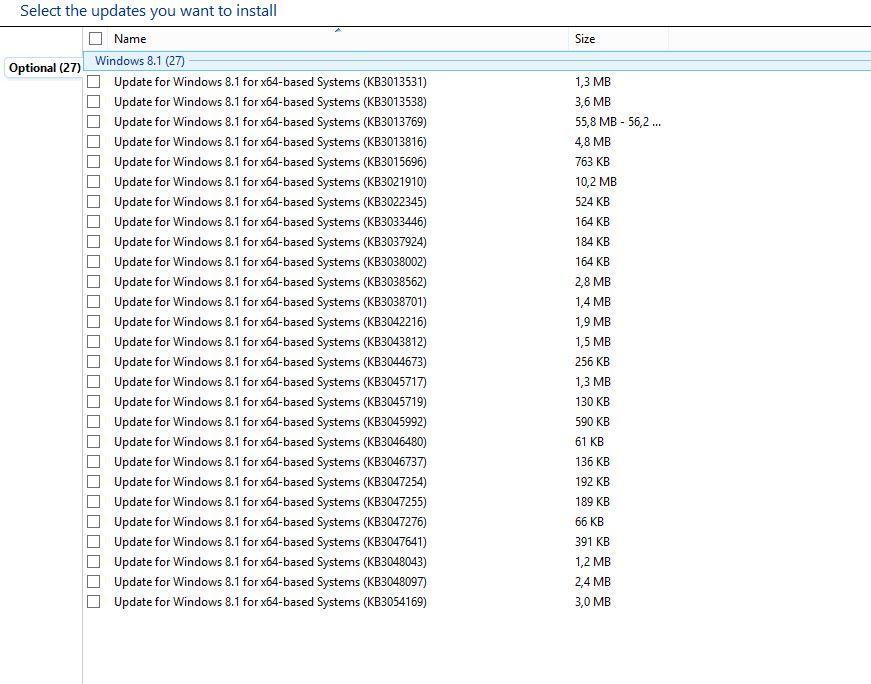871x684 pixels.
Task: Check the box for KB3047276
Action: coord(94,522)
